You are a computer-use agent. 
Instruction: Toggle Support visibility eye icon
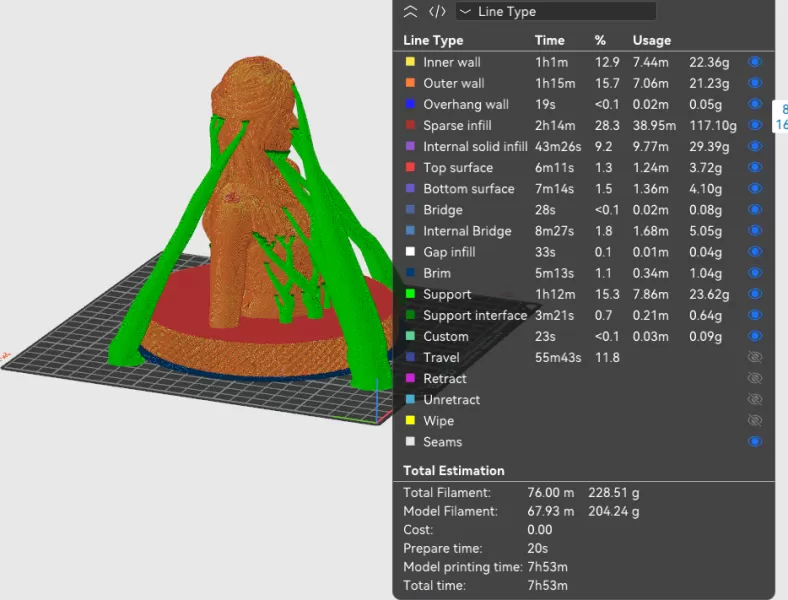755,294
